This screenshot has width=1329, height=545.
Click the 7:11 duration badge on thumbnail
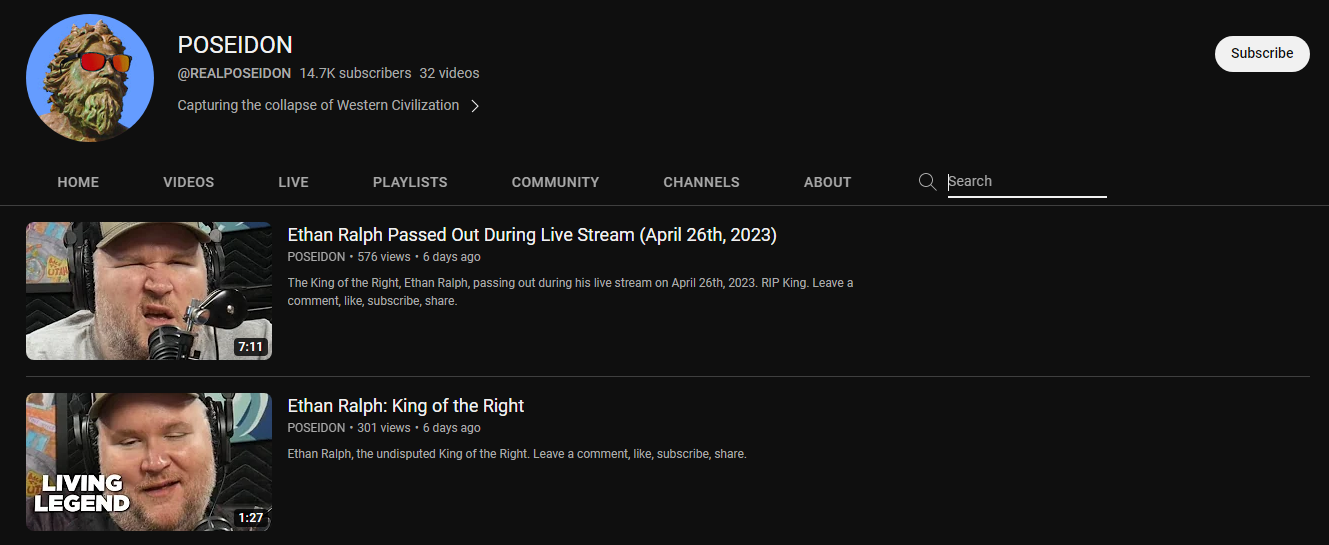[250, 347]
